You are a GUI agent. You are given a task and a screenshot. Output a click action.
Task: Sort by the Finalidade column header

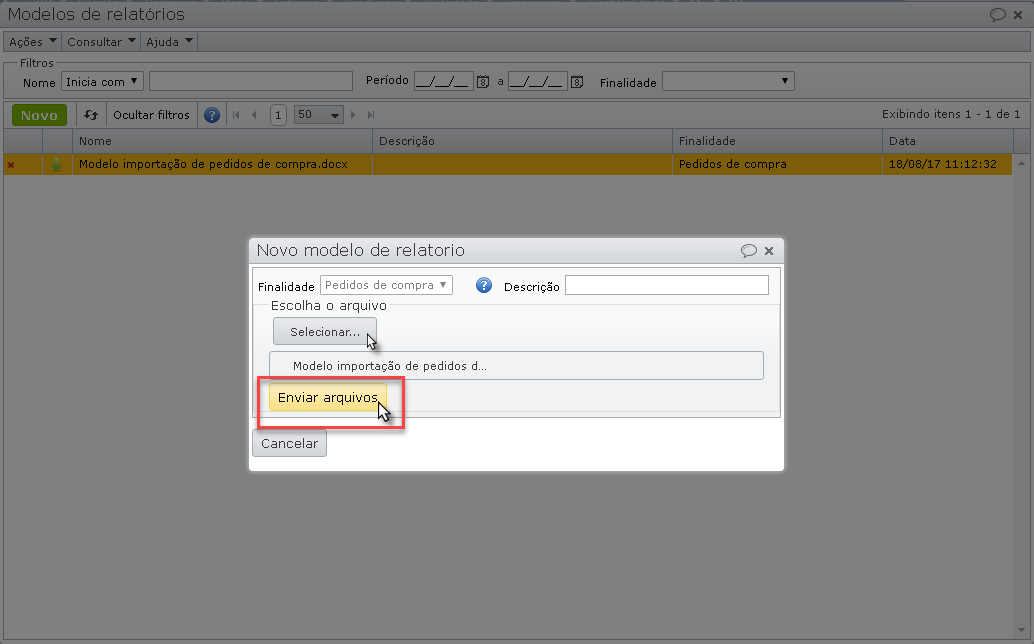[x=777, y=141]
